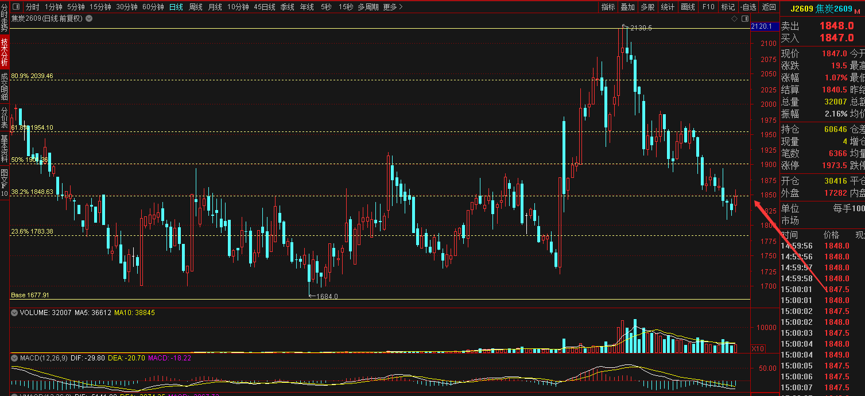Viewport: 865px width, 396px height.
Task: Click the MACD(12,26,9) indicator label
Action: [x=44, y=358]
